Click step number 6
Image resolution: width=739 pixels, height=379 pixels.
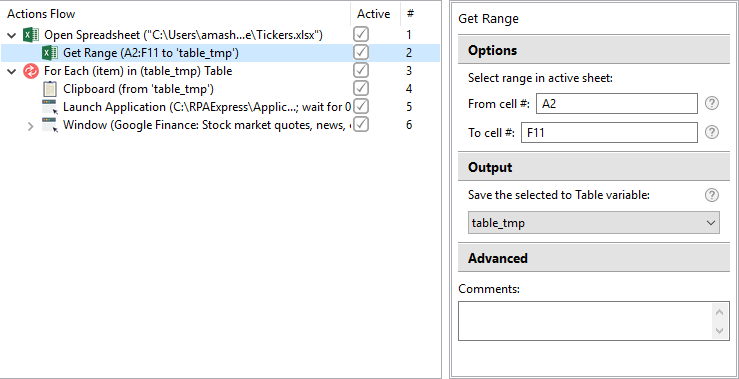409,125
